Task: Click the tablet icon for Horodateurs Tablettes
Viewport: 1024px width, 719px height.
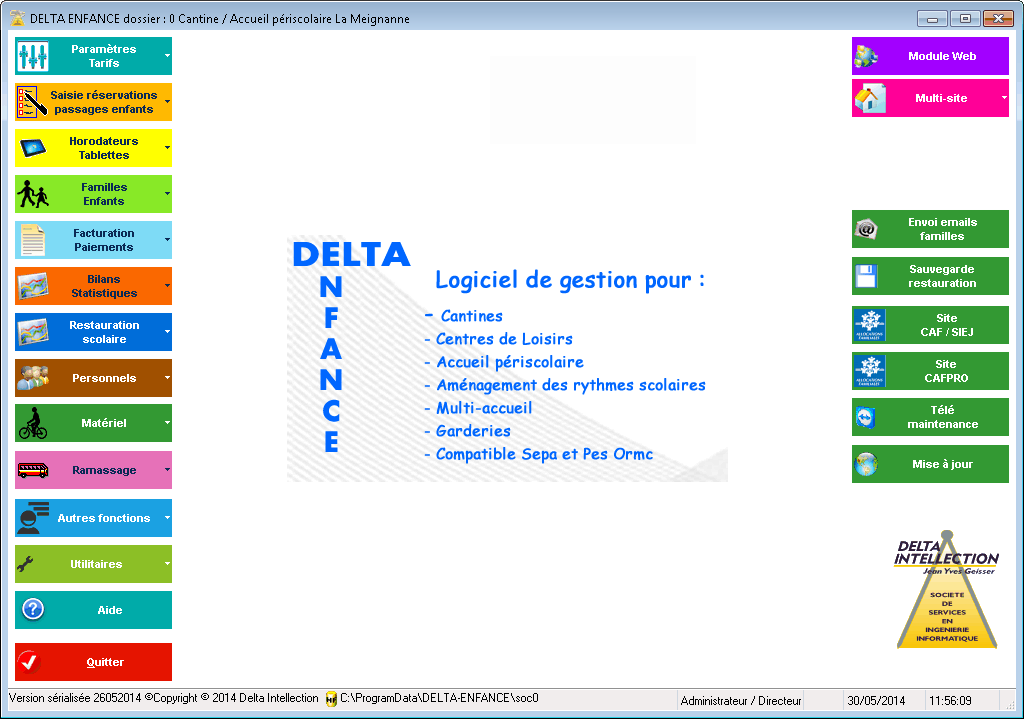Action: tap(33, 148)
